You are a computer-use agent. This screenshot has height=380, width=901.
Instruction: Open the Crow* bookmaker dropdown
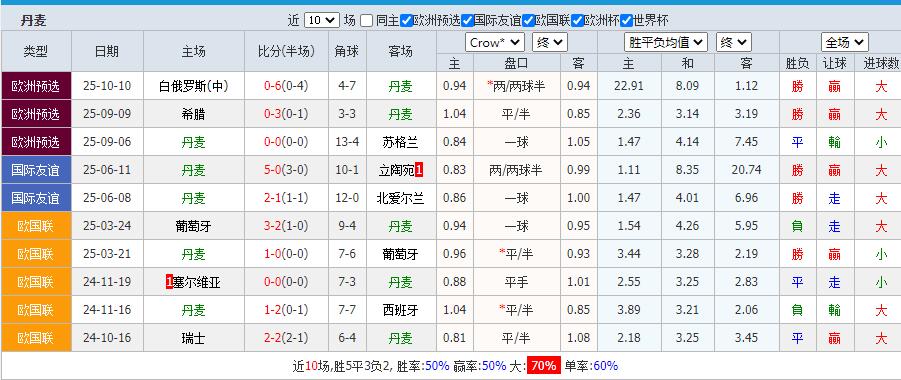coord(495,42)
